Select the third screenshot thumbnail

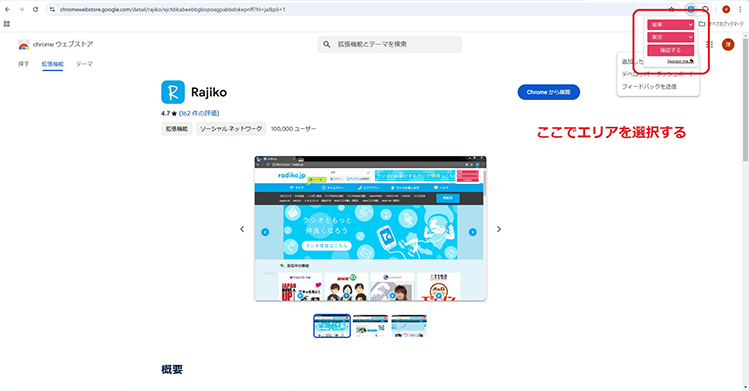point(409,326)
